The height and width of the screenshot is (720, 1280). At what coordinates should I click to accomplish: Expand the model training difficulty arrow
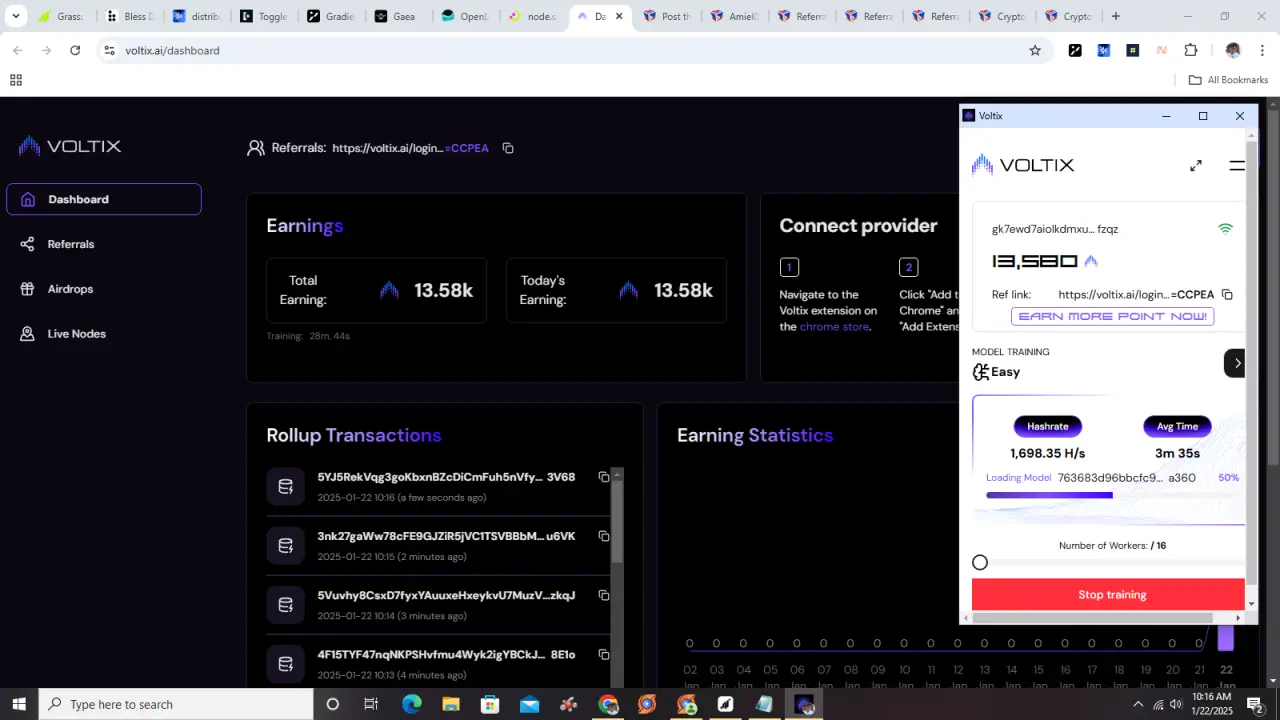(x=1236, y=363)
